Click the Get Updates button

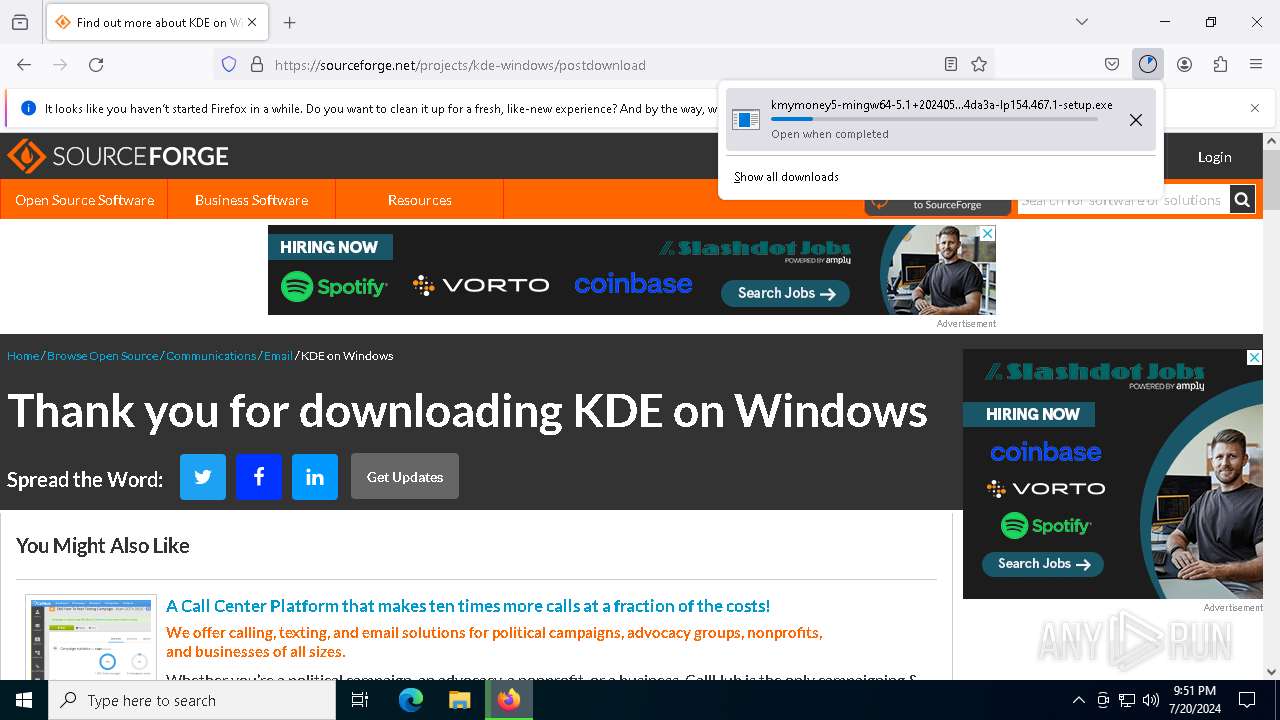tap(405, 477)
